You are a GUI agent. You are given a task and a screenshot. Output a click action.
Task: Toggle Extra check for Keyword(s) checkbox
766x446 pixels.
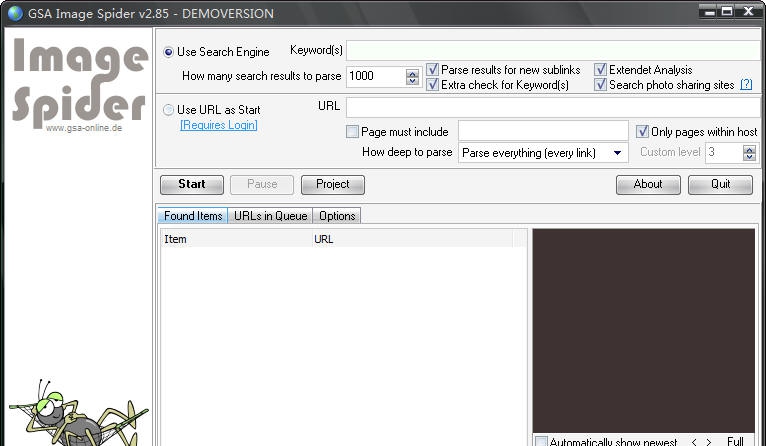pos(432,85)
